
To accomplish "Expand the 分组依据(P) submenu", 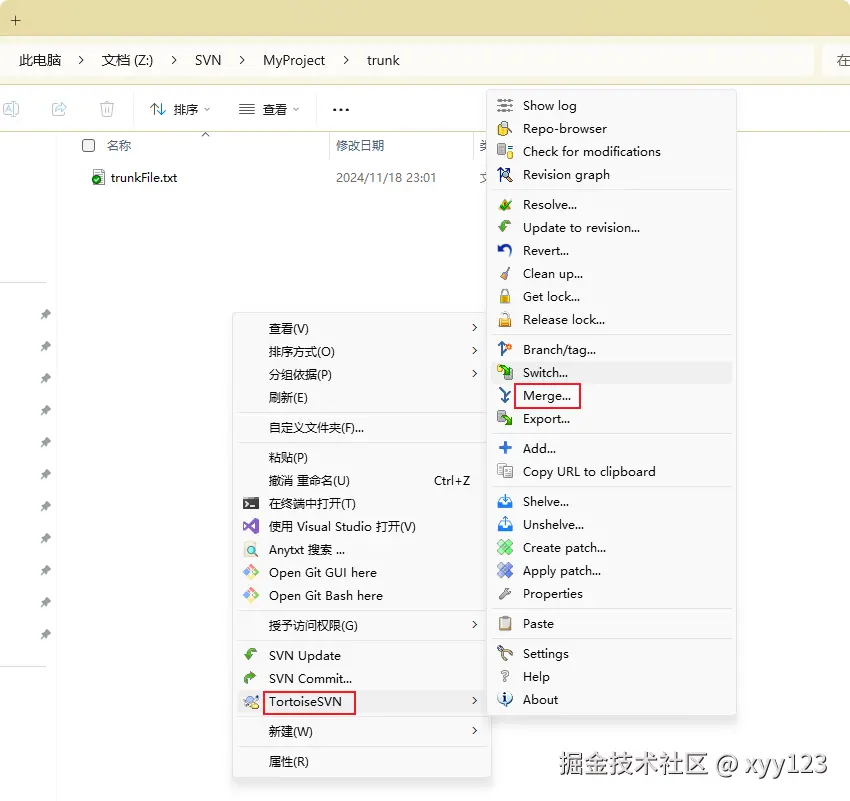I will click(361, 374).
